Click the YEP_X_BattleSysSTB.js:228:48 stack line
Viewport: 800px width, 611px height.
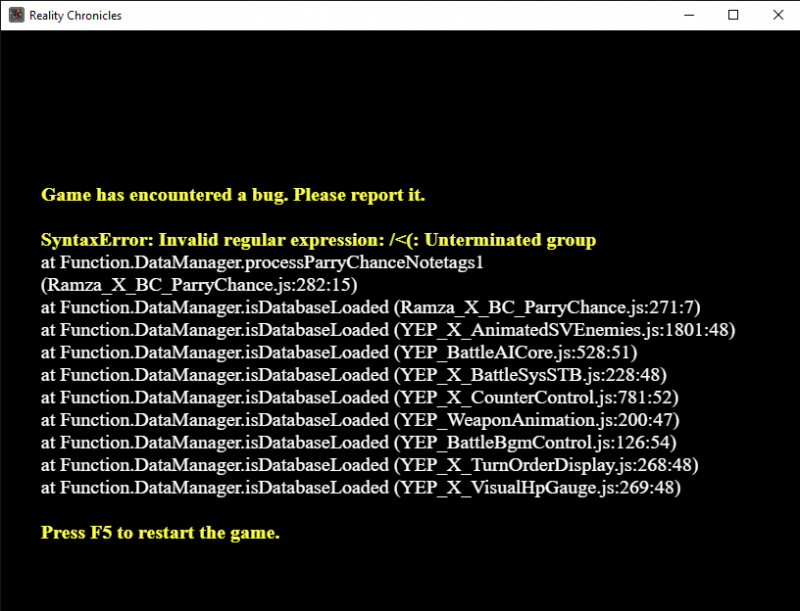pyautogui.click(x=354, y=375)
